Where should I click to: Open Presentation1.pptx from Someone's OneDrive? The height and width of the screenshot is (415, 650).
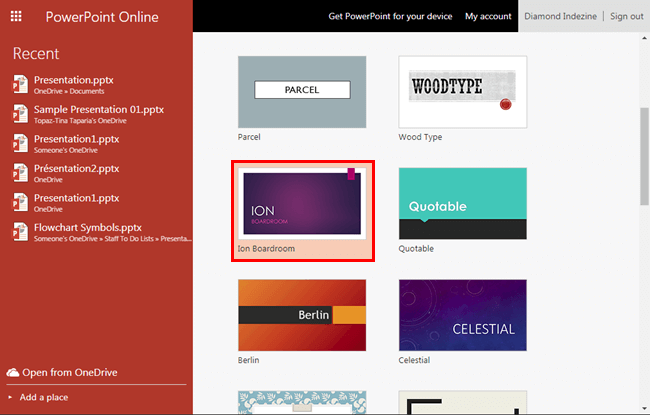pos(77,139)
